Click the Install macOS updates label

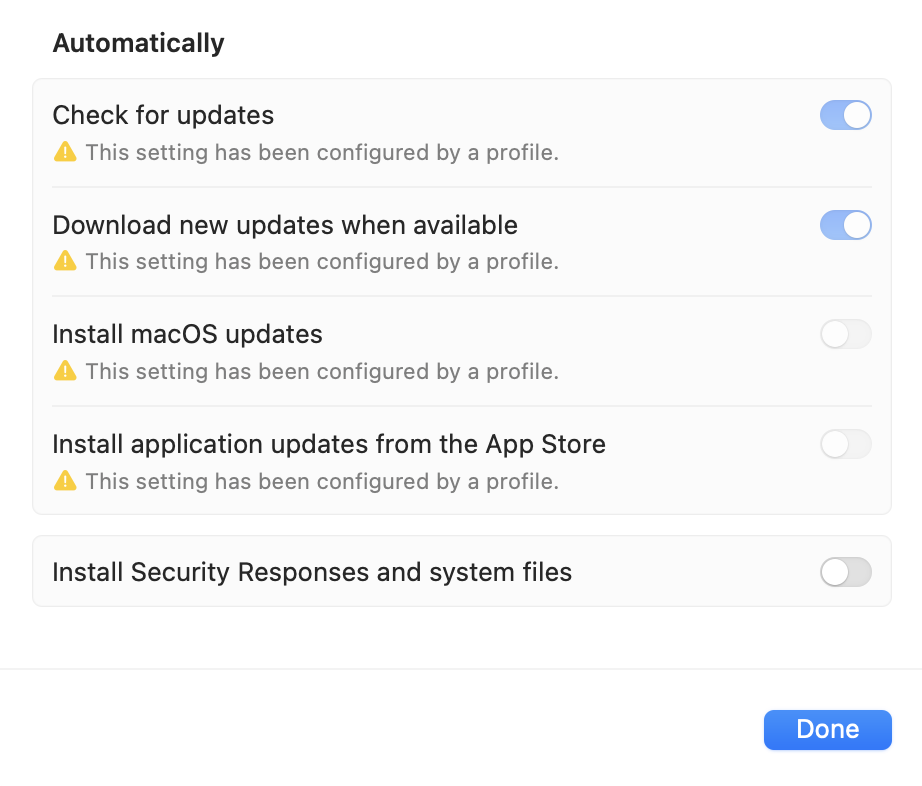pos(187,335)
